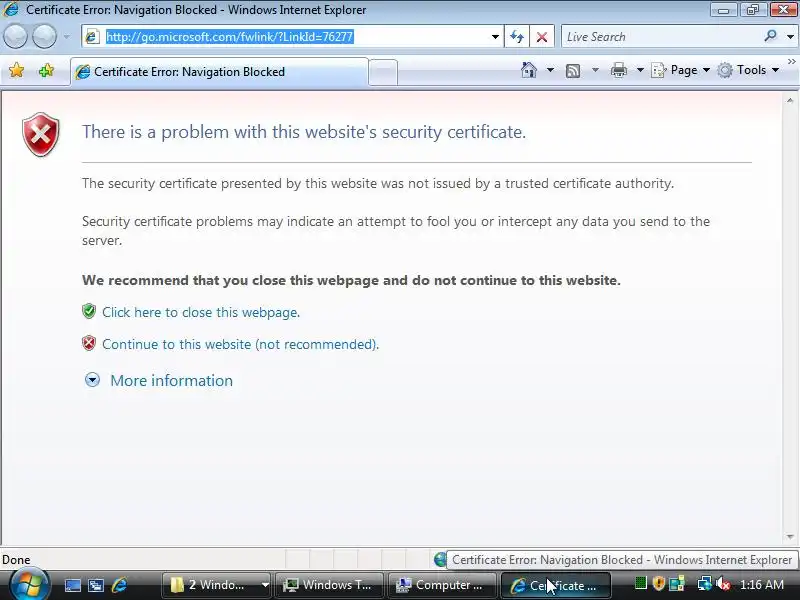Click the vertical scrollbar down arrow
This screenshot has width=800, height=600.
click(x=790, y=537)
